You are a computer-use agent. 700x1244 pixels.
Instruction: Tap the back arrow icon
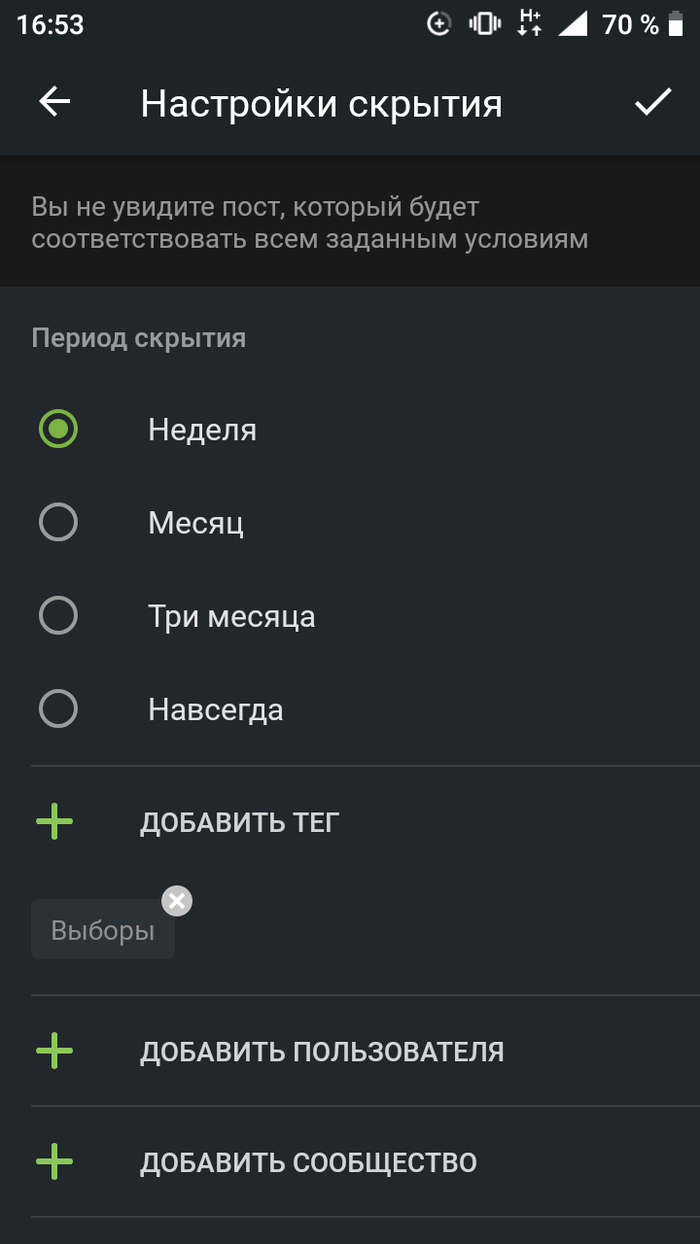click(54, 101)
